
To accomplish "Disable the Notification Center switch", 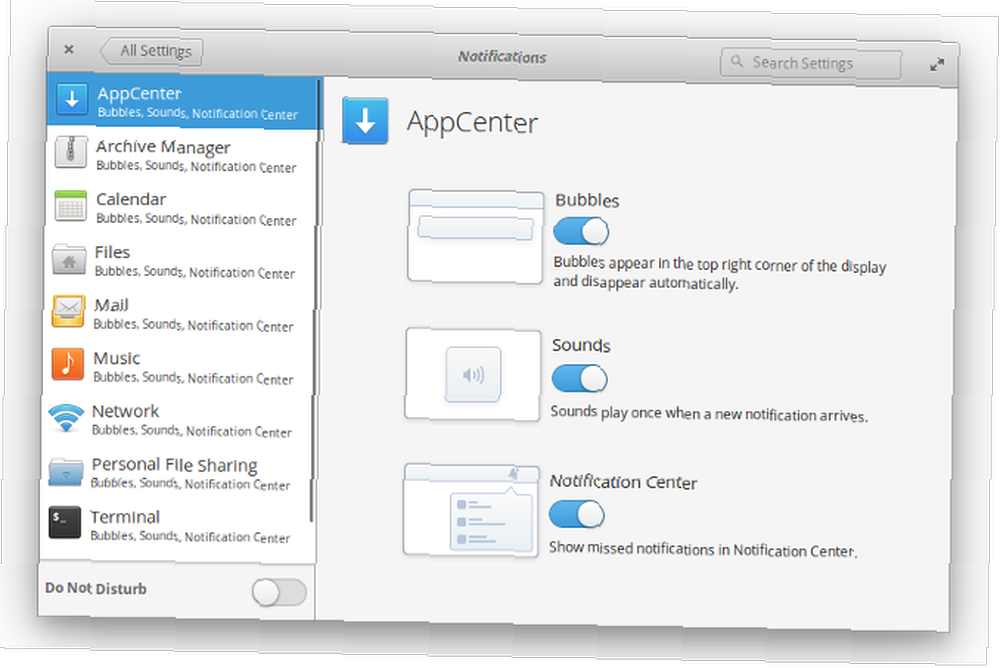I will (x=577, y=514).
